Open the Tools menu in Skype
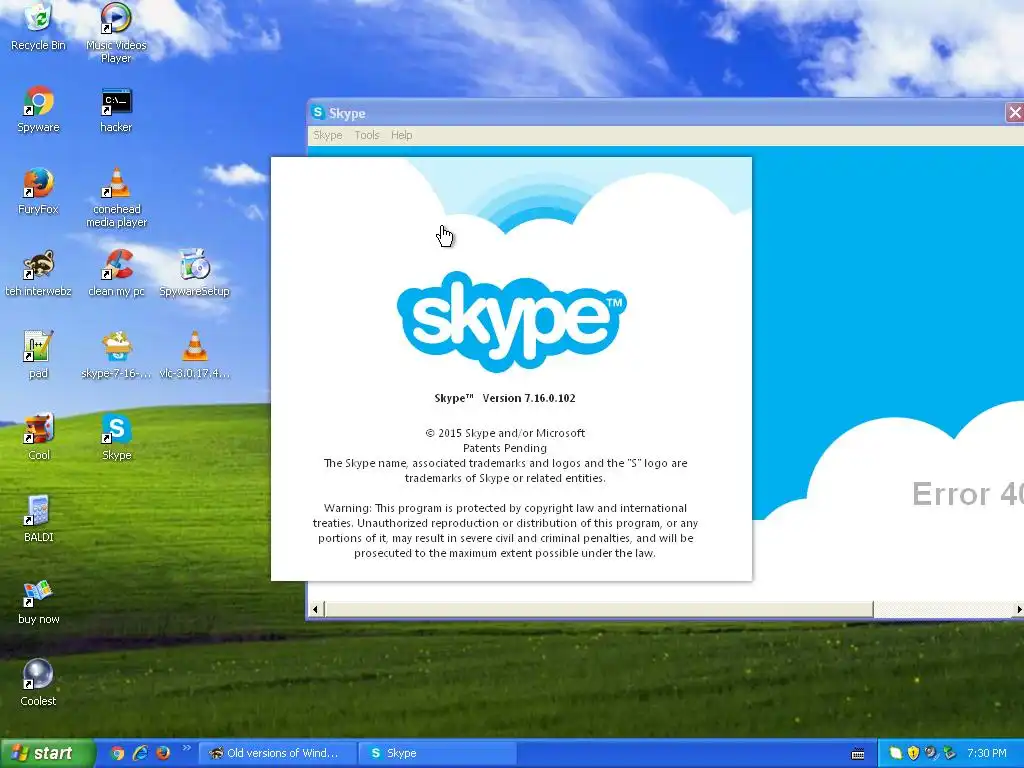The image size is (1024, 768). pyautogui.click(x=367, y=135)
